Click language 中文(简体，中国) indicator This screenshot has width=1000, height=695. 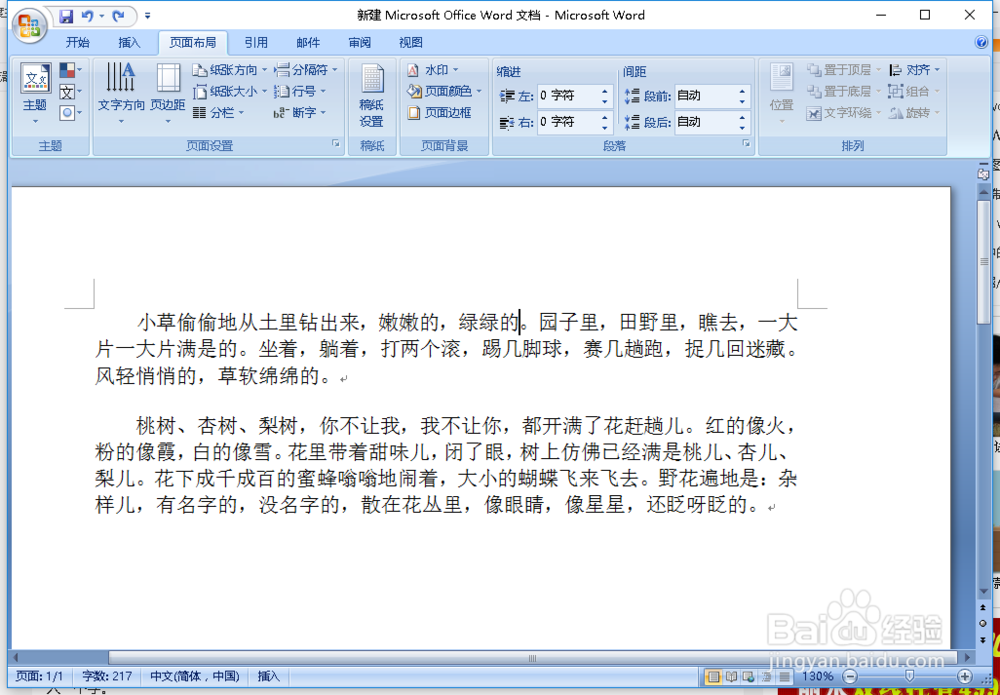click(195, 676)
